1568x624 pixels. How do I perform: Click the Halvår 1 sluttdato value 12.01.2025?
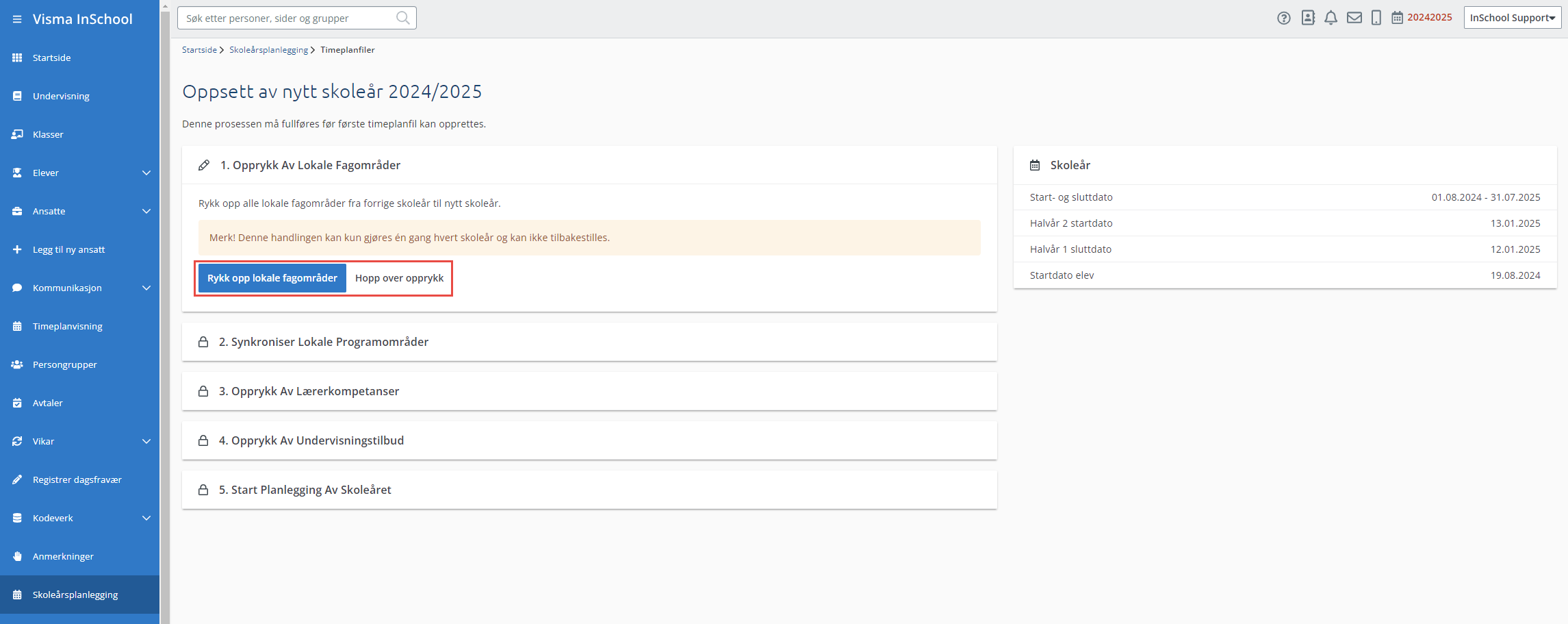[x=1515, y=249]
